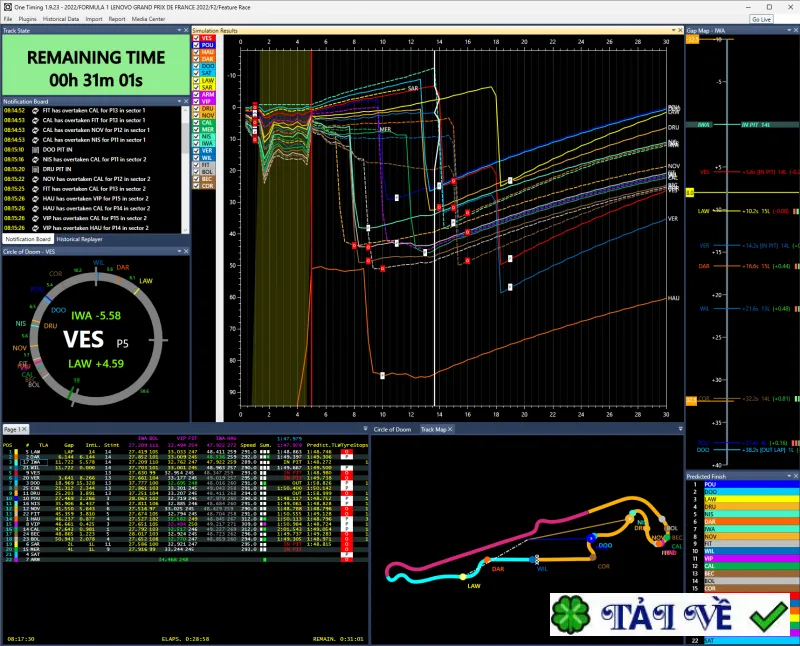Click the orange Gap Map handle near COR
The height and width of the screenshot is (646, 800).
pyautogui.click(x=691, y=400)
